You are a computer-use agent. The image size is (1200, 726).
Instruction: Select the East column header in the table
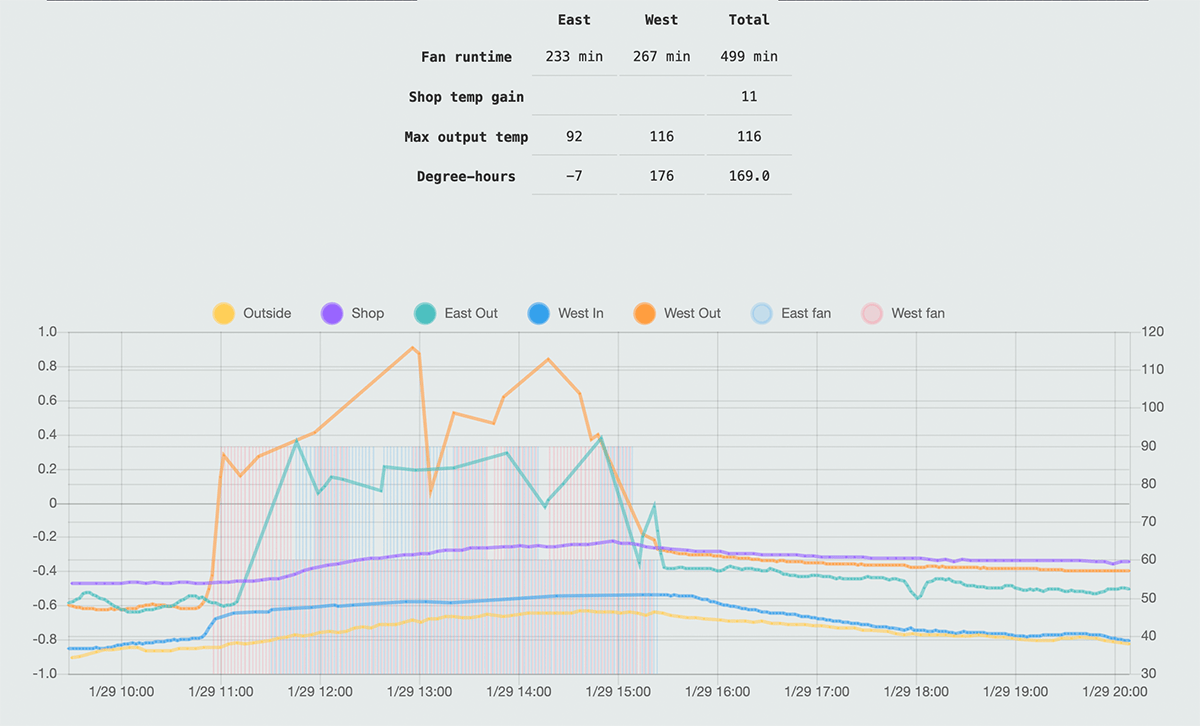(x=574, y=20)
